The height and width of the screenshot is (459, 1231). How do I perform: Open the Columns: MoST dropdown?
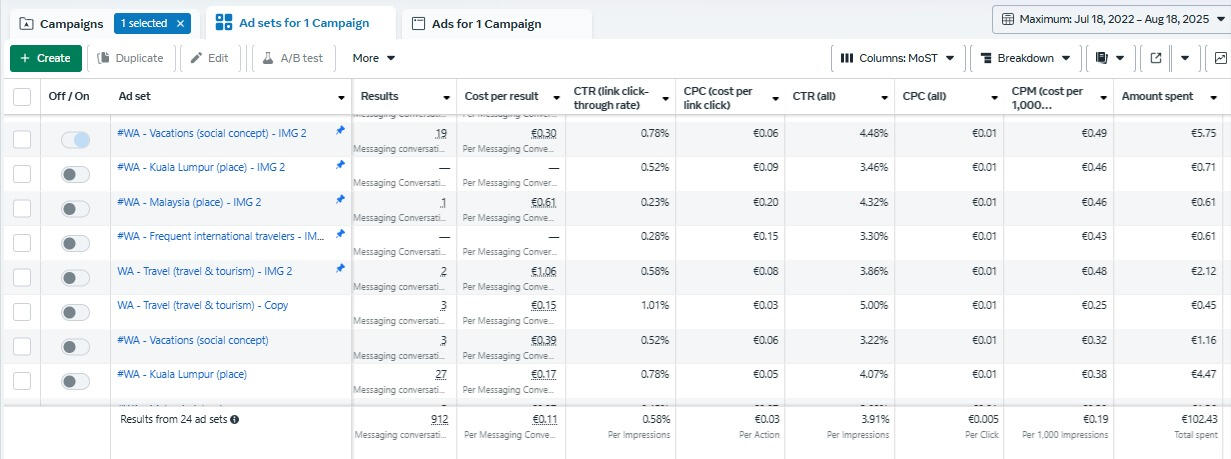click(x=897, y=58)
